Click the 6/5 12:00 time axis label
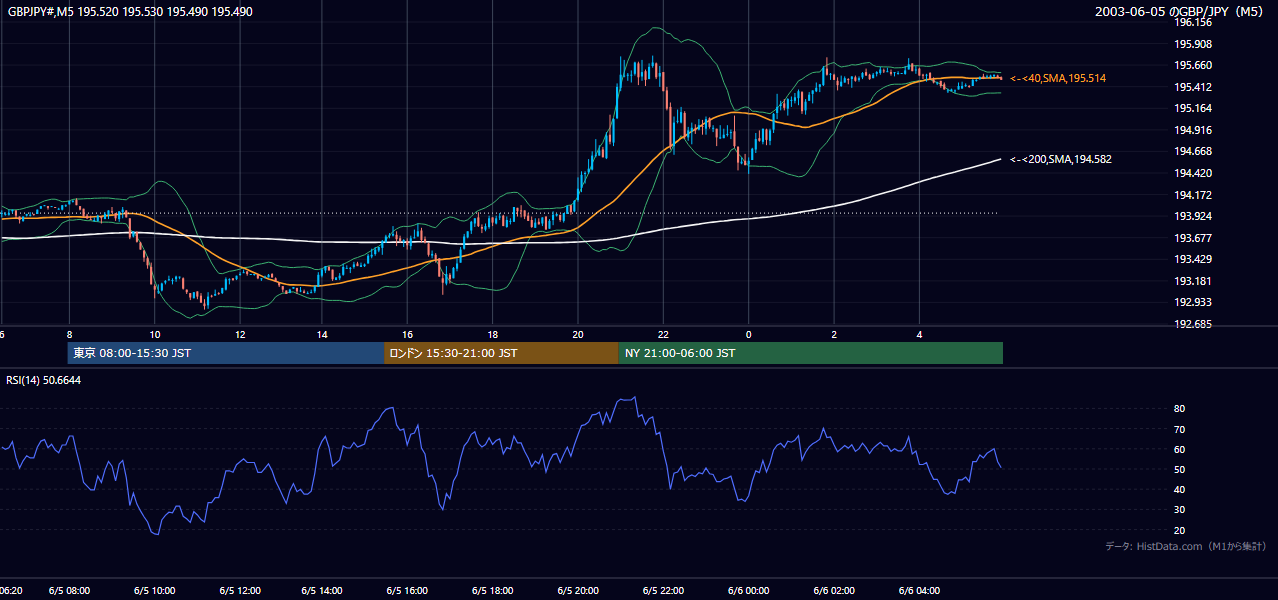This screenshot has height=600, width=1278. click(x=240, y=591)
